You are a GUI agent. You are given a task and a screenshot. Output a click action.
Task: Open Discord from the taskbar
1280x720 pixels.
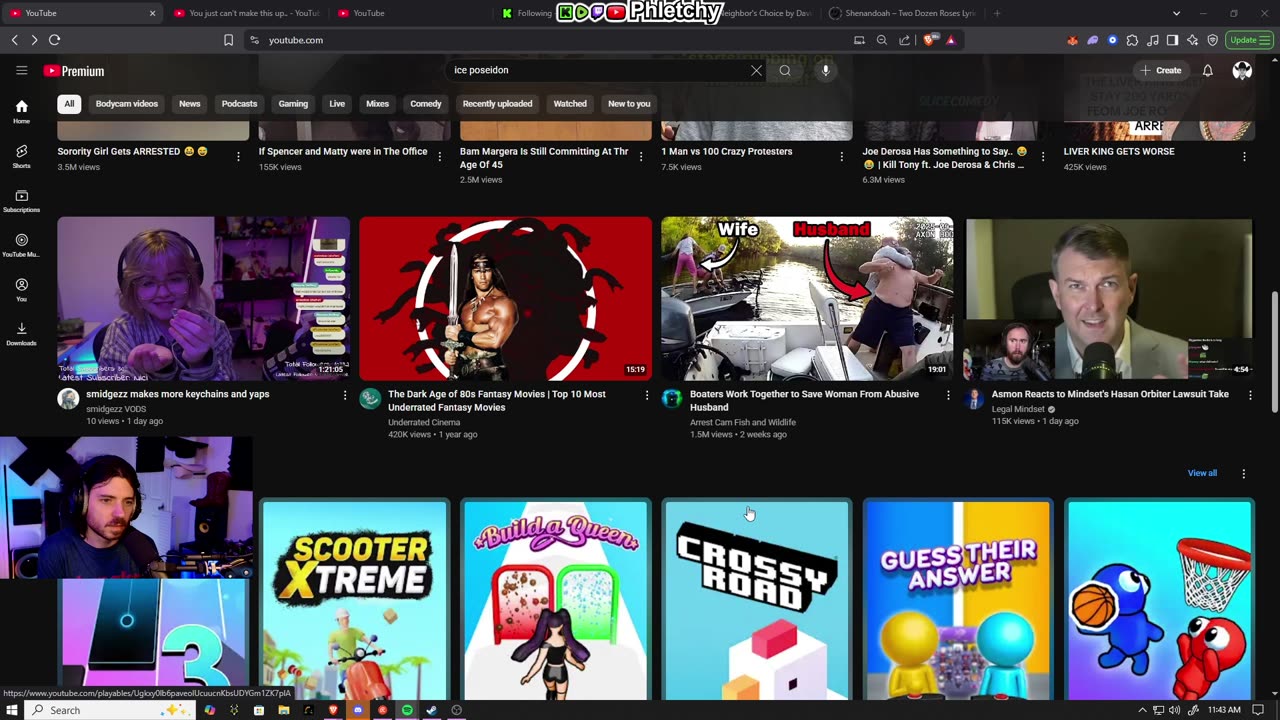tap(358, 710)
